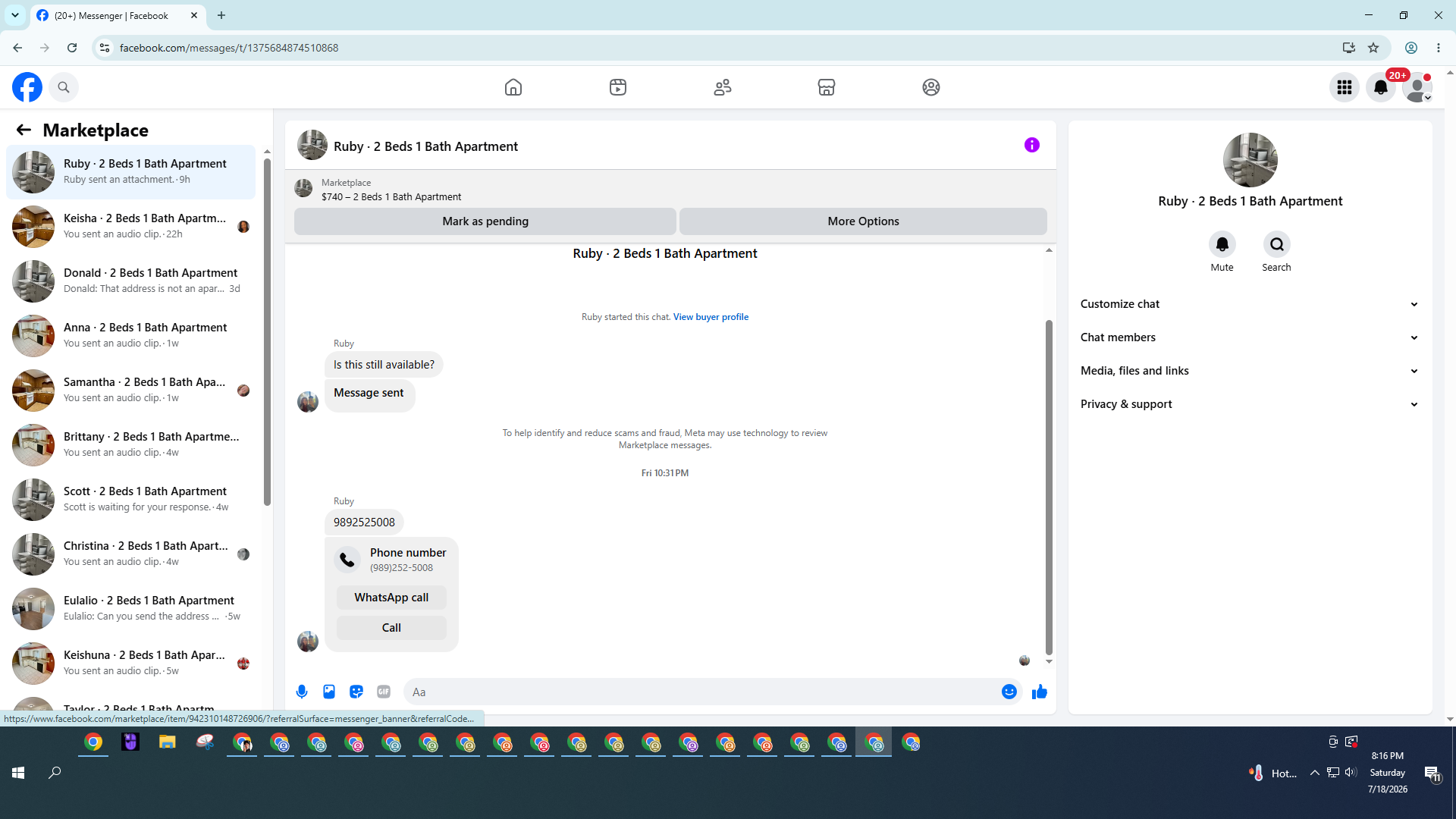
Task: Click the Call button for Ruby's number
Action: click(391, 628)
